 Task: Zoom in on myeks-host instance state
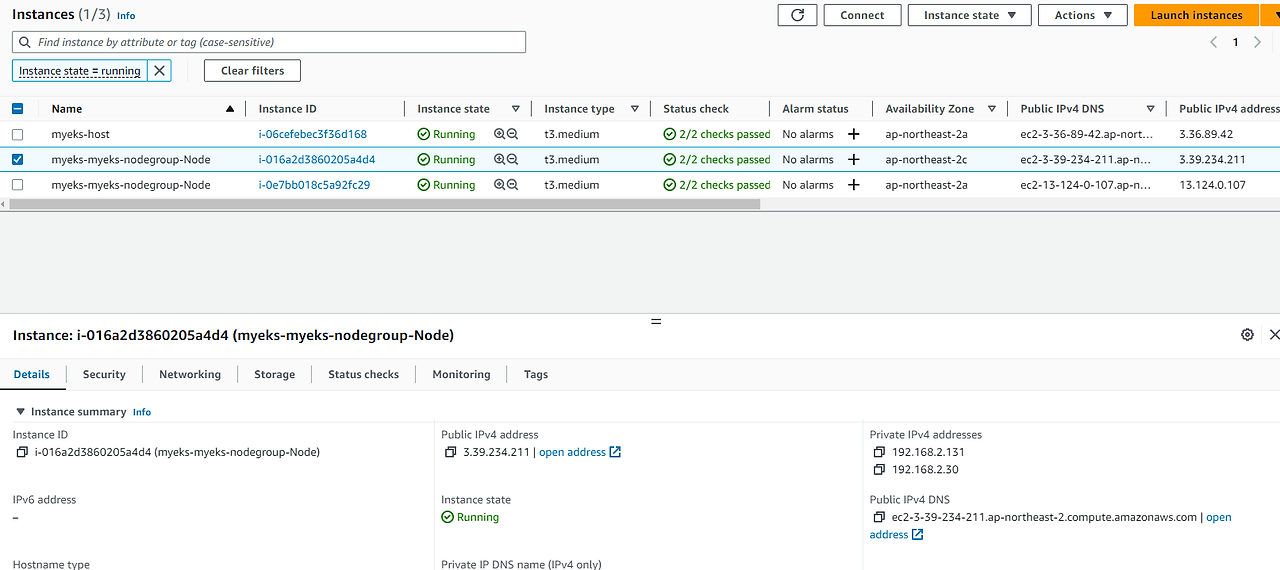point(499,134)
